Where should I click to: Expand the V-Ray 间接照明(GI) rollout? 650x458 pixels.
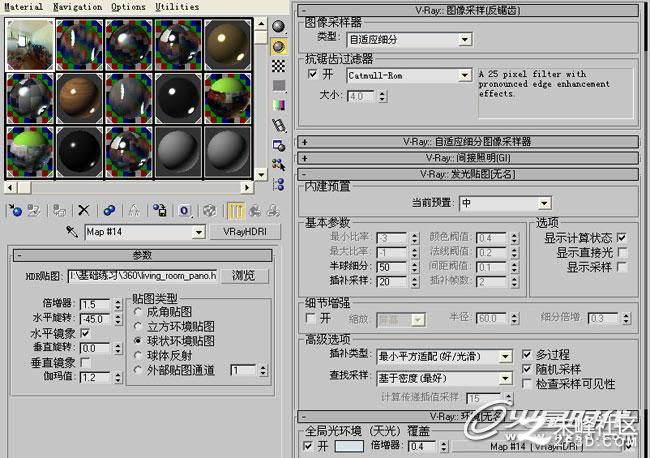tap(468, 158)
